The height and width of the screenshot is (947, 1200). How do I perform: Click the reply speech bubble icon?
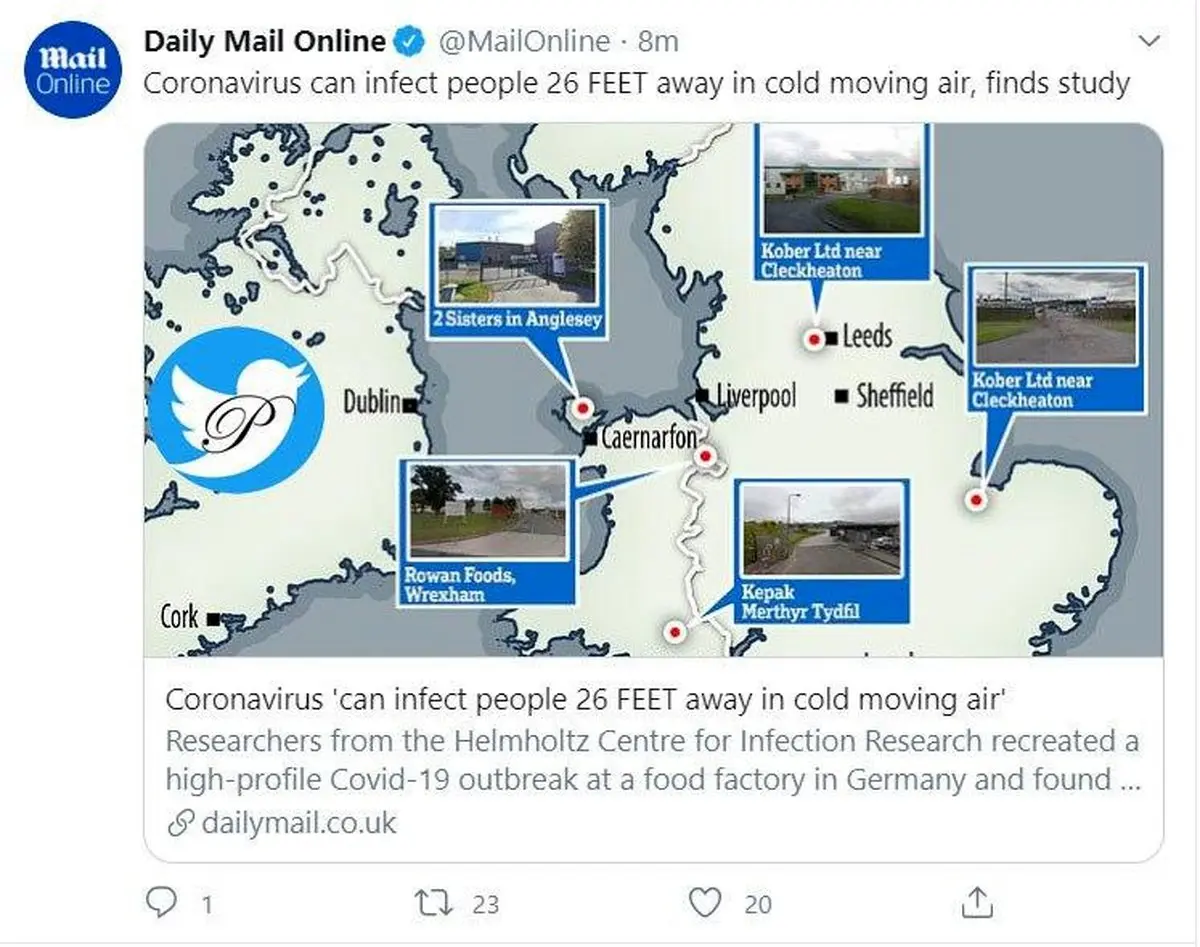(x=161, y=903)
